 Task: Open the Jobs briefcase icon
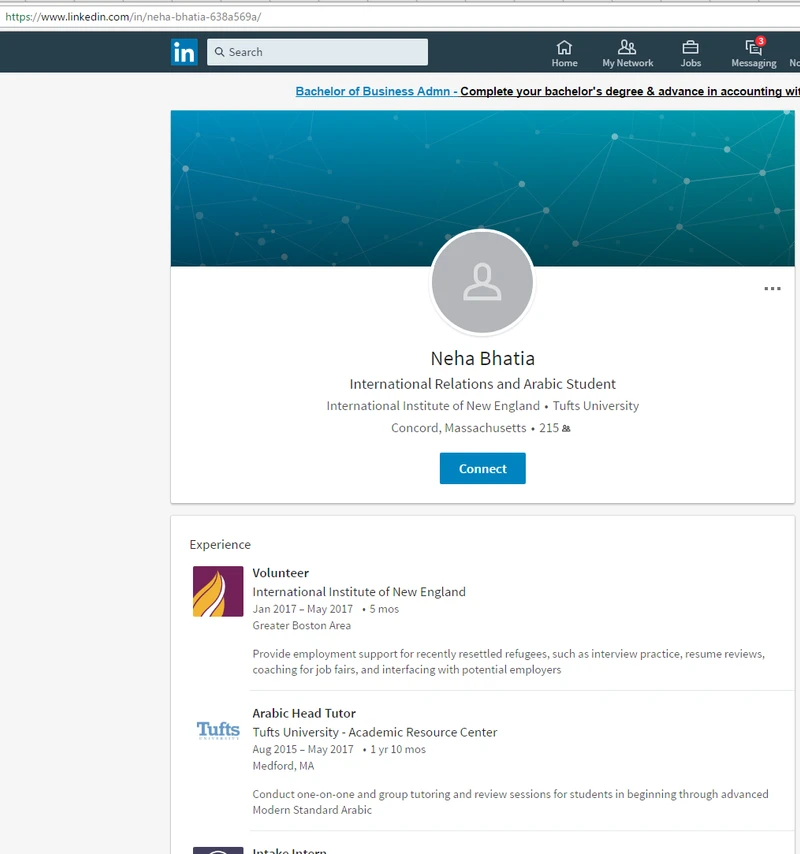[690, 54]
